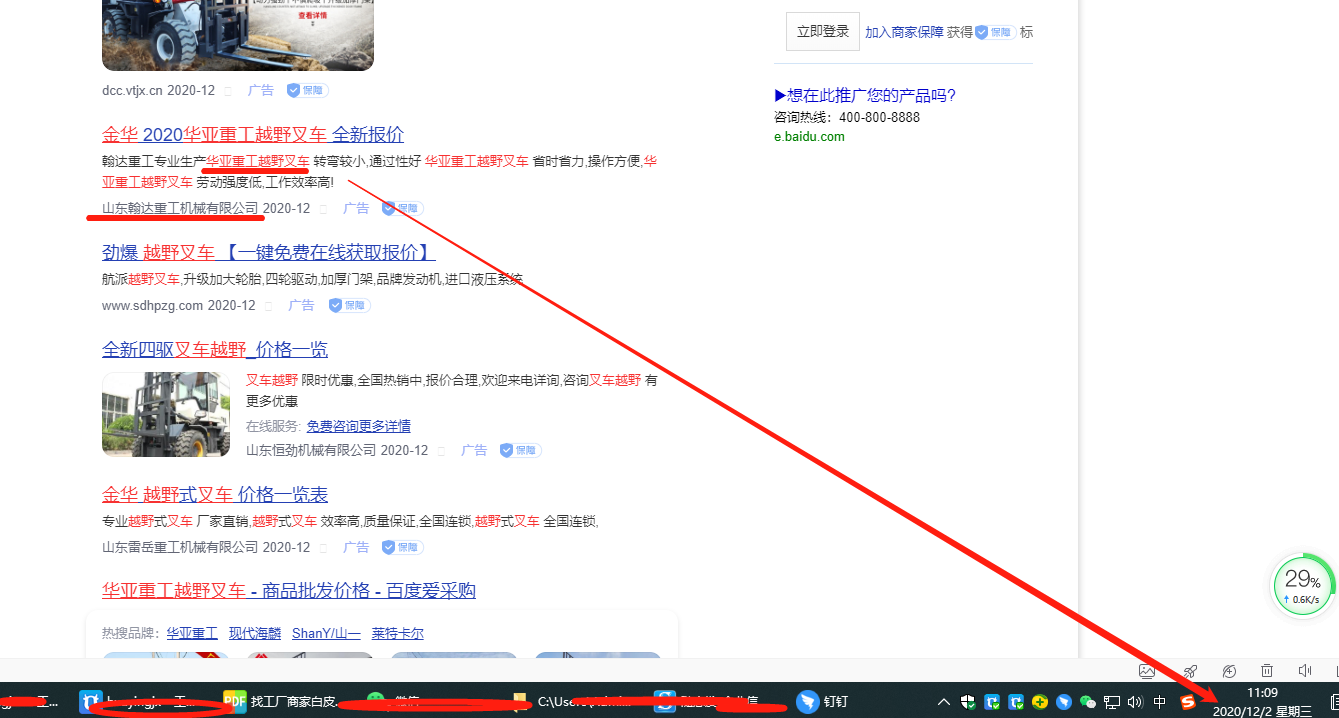The width and height of the screenshot is (1339, 718).
Task: Click the Sogou input method tray icon
Action: pos(1188,702)
